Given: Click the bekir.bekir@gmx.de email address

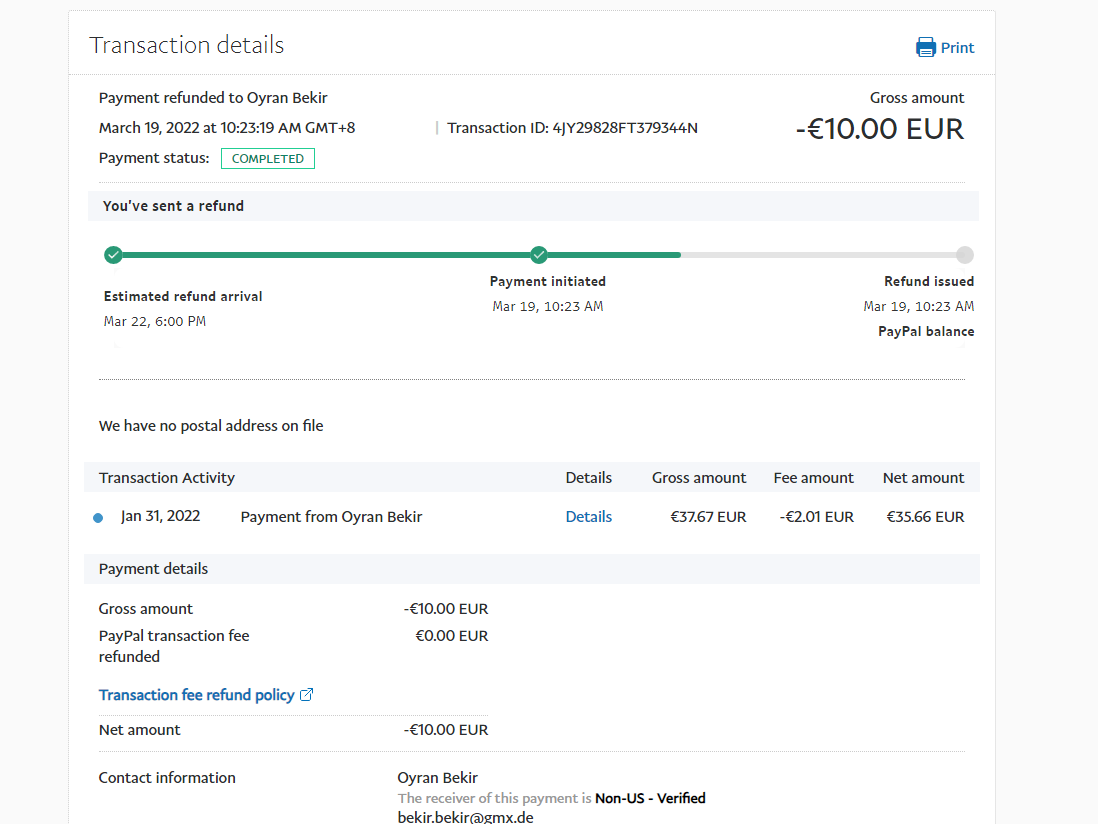Looking at the screenshot, I should (465, 817).
